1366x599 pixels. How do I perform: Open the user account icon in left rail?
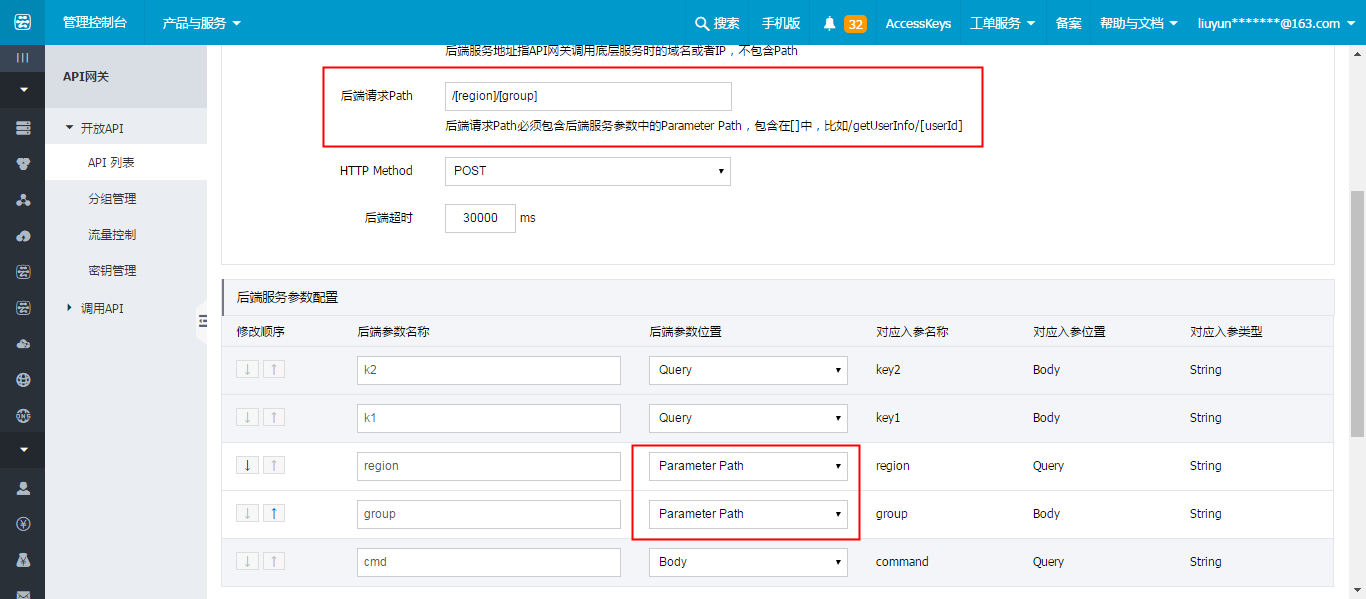coord(22,488)
